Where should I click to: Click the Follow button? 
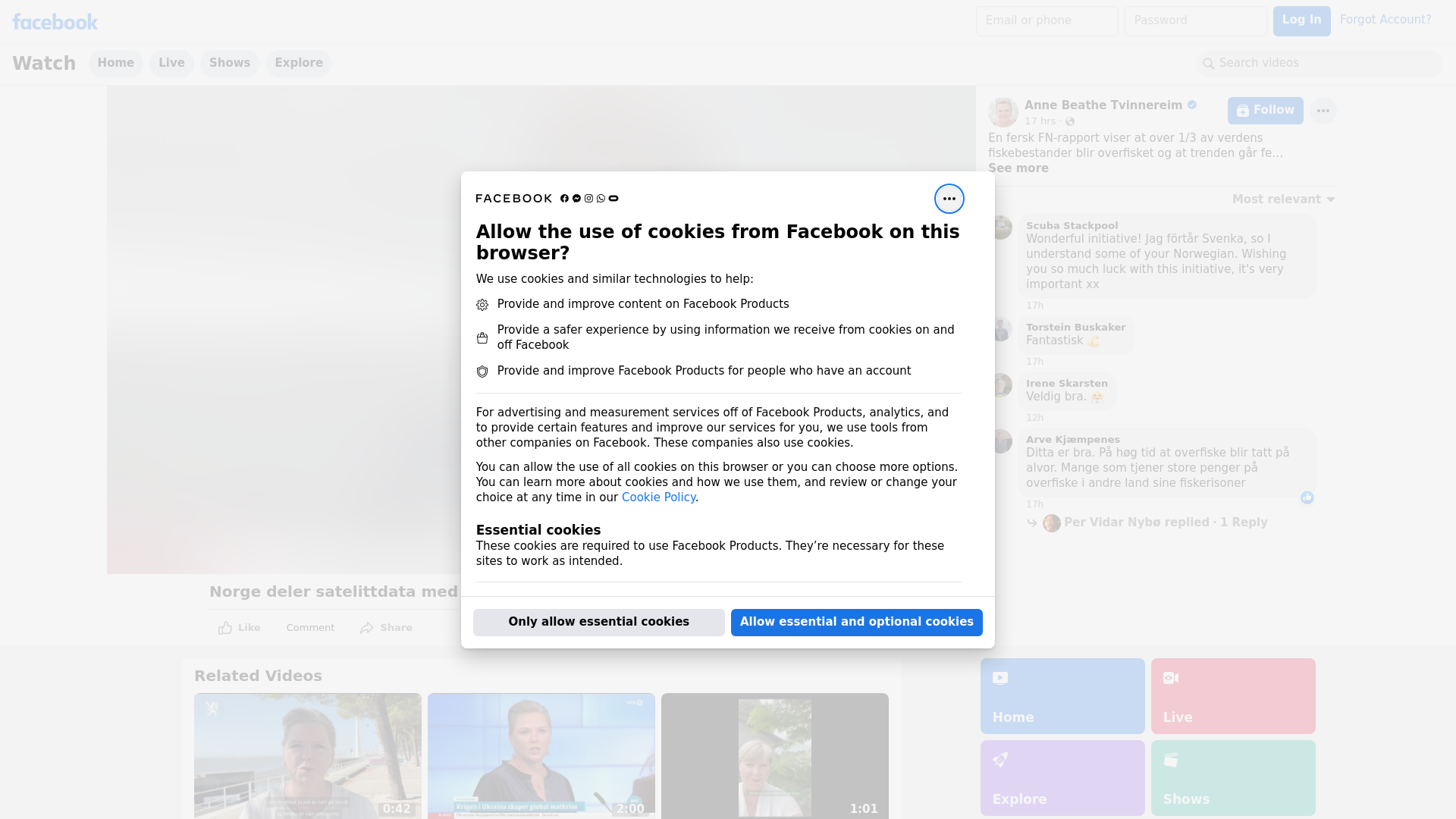1265,111
